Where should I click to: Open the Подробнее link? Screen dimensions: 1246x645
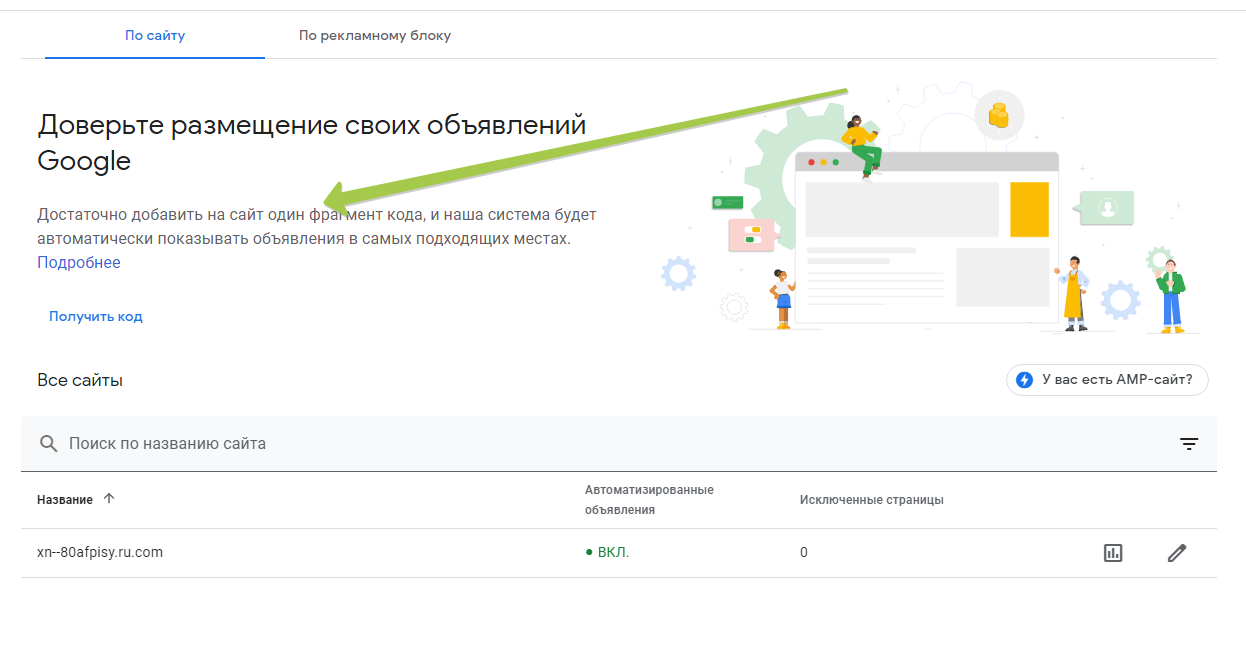[79, 263]
